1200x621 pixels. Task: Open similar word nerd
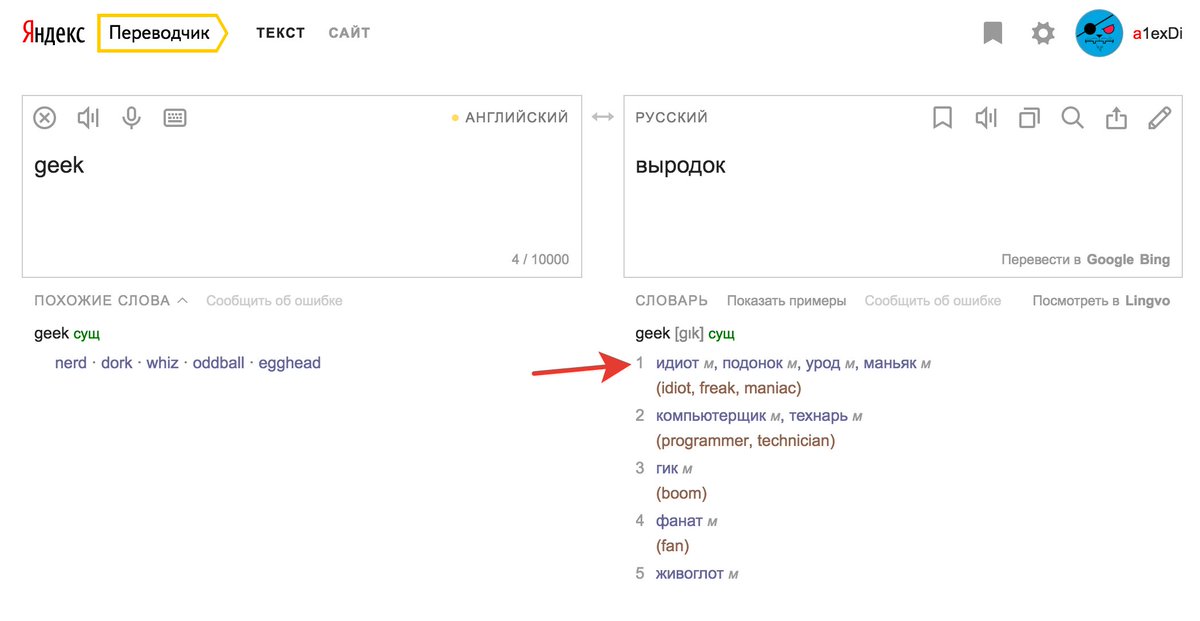pos(71,363)
